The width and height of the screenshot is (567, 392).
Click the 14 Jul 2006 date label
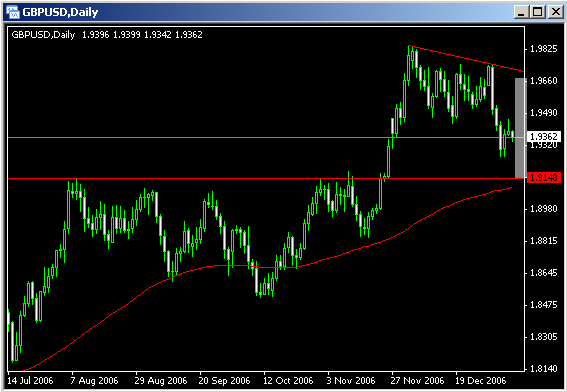coord(30,381)
